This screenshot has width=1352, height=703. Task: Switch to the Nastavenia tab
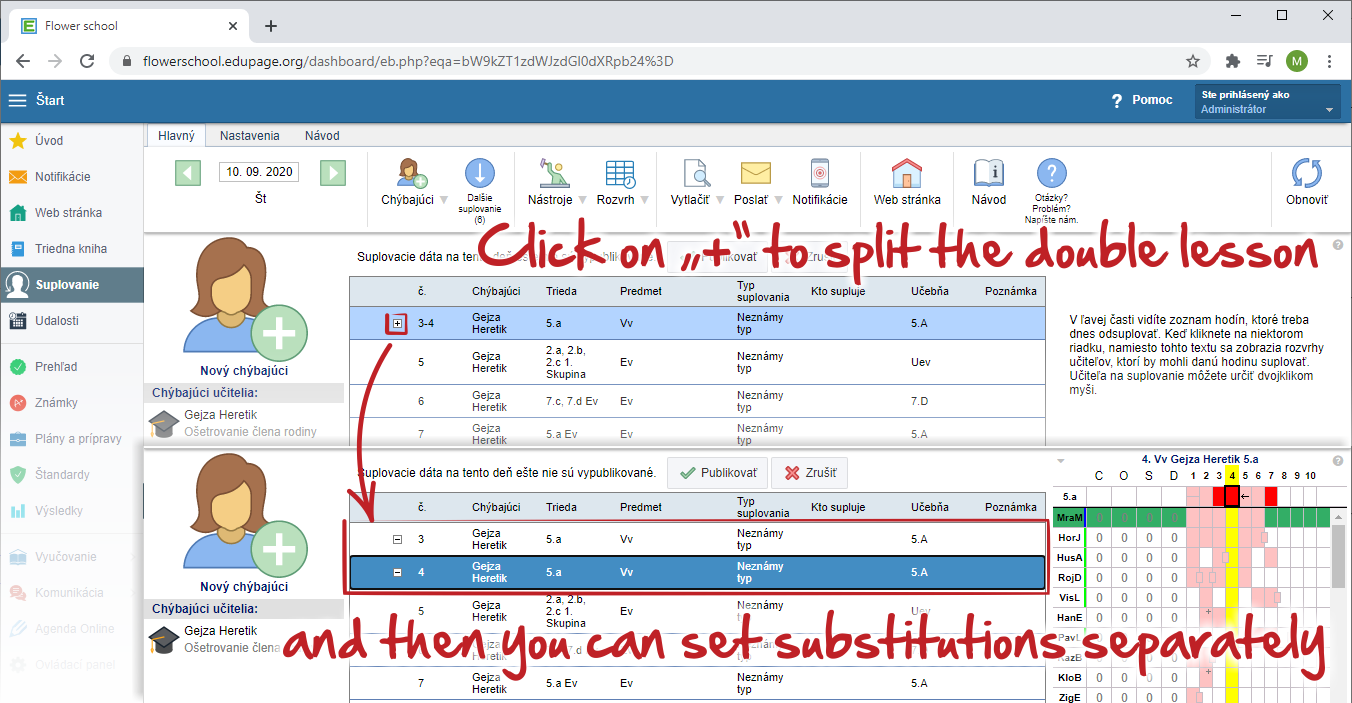point(250,135)
